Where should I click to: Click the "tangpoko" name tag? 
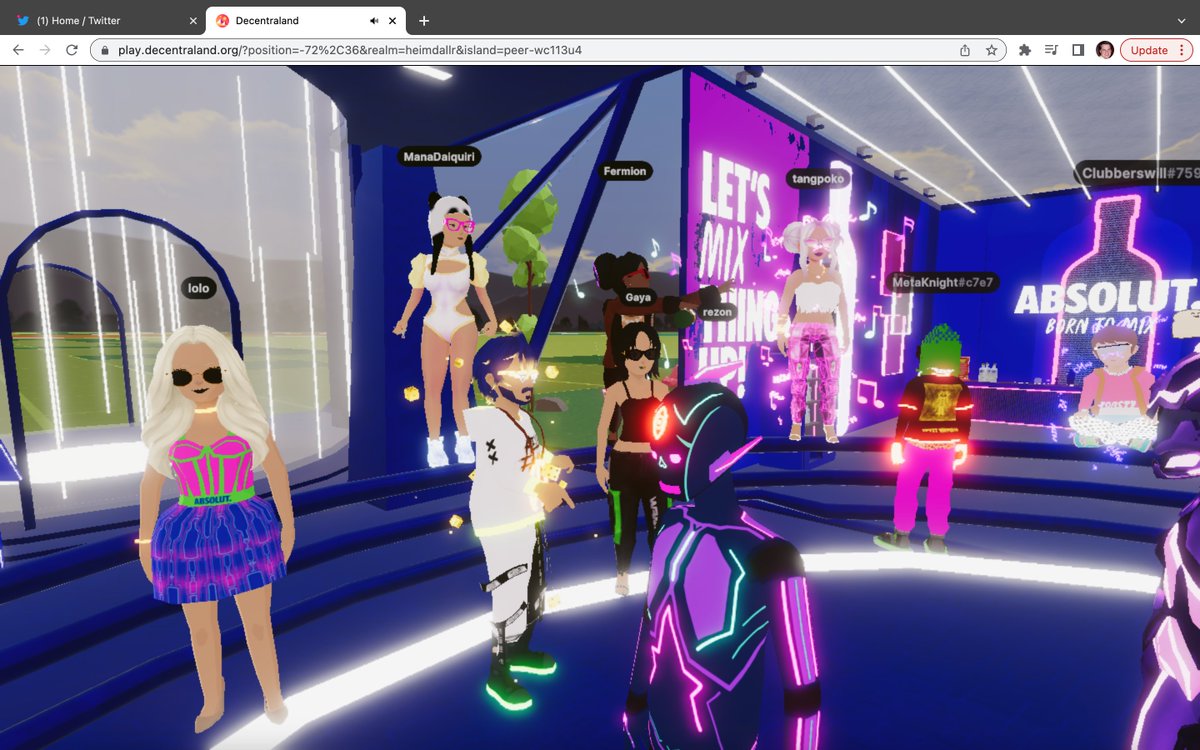tap(818, 179)
